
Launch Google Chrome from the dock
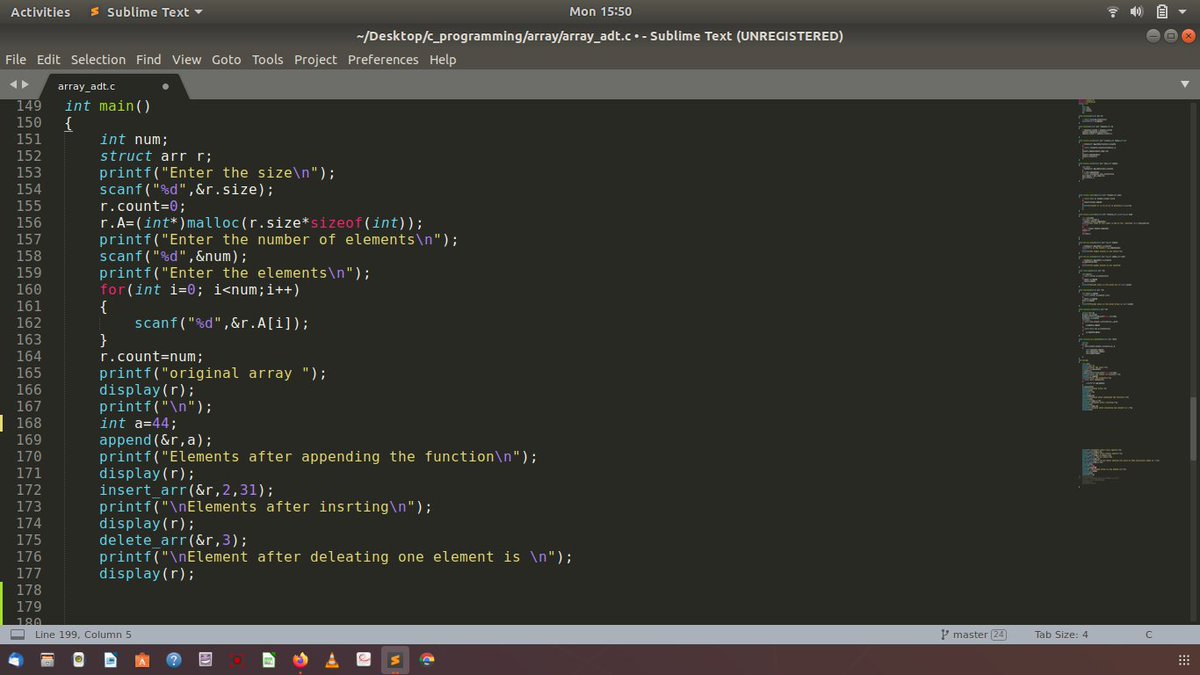pyautogui.click(x=427, y=660)
